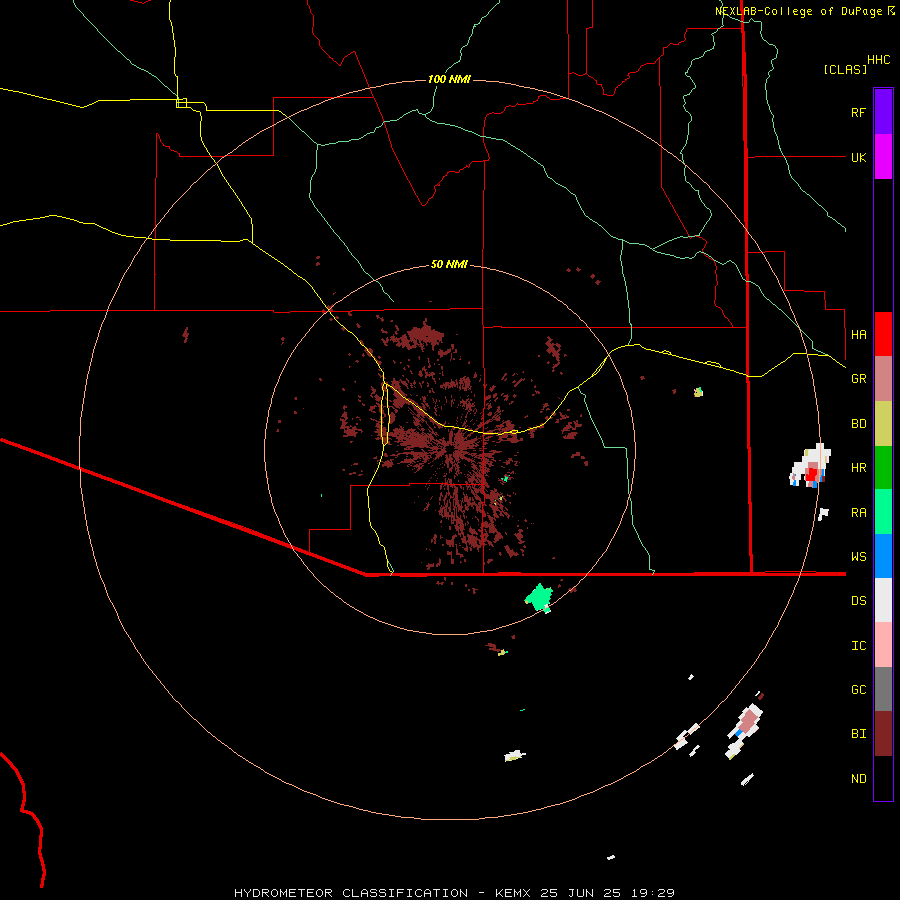Click the purple RF legend color swatch
900x900 pixels.
(883, 112)
